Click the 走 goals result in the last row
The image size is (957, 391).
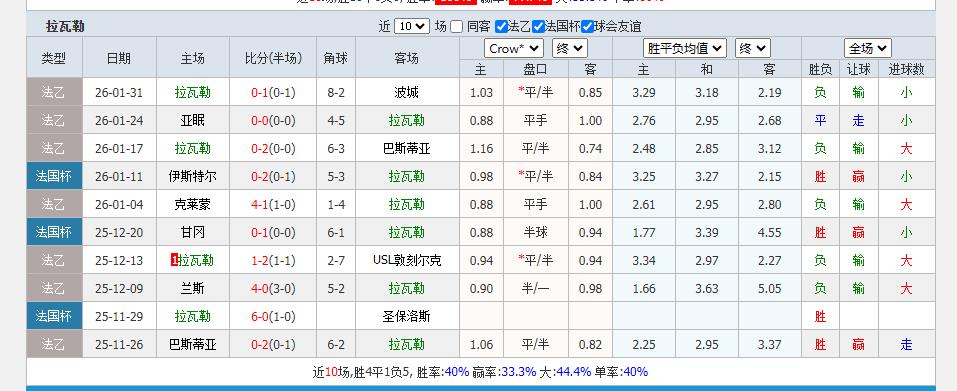906,345
